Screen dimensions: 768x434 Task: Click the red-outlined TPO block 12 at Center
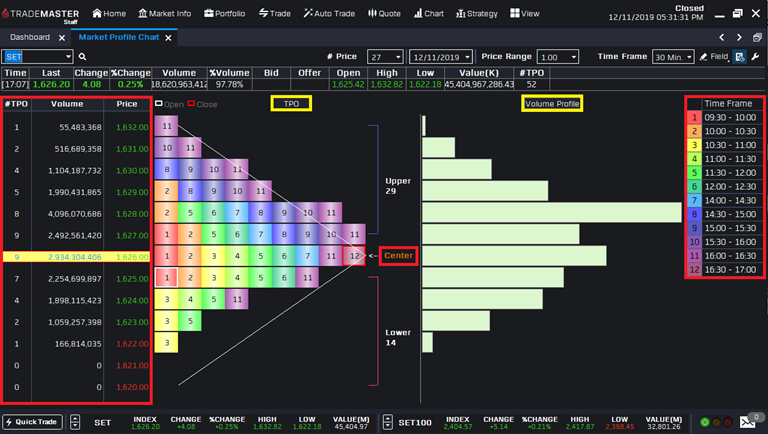coord(354,256)
